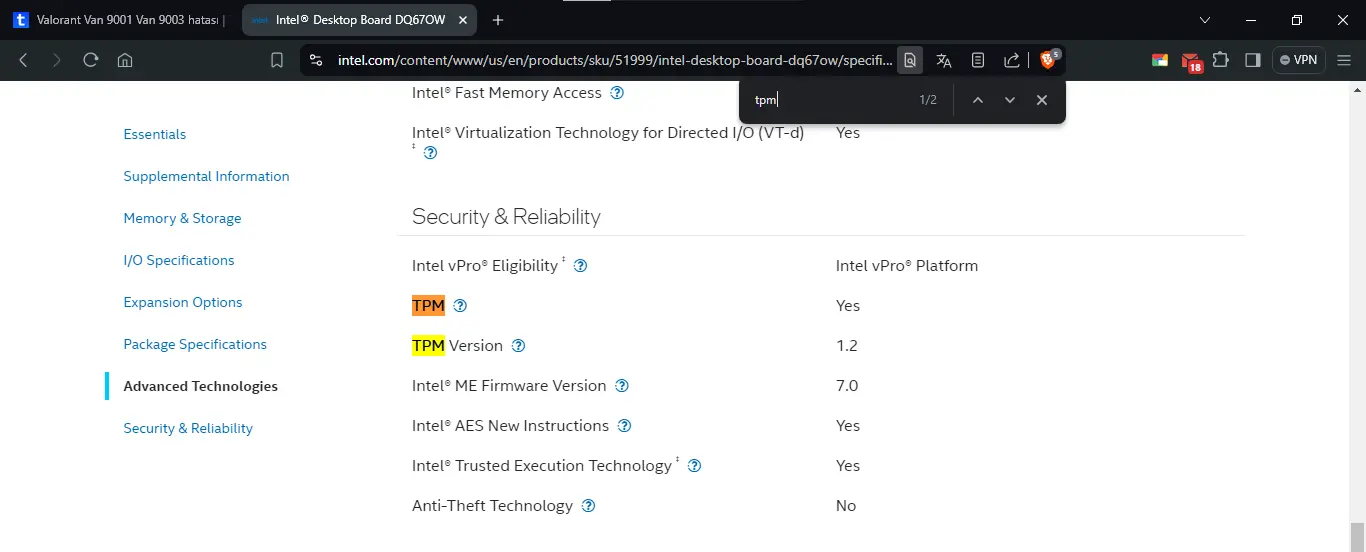Toggle the browser sidebar panel

click(x=1252, y=60)
